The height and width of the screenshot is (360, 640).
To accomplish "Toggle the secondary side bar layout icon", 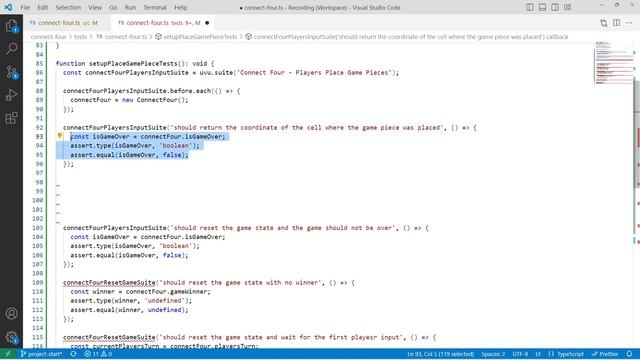I will pos(555,7).
